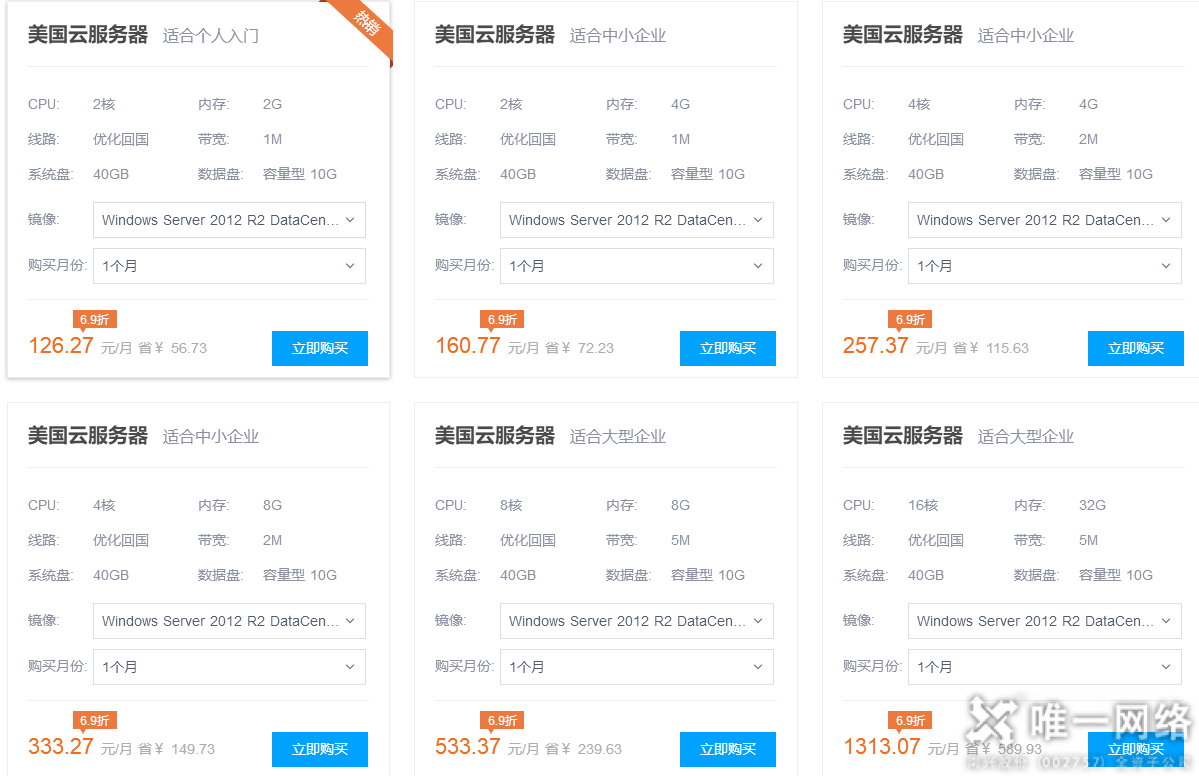
Task: Click the price 533.37
Action: (x=468, y=746)
